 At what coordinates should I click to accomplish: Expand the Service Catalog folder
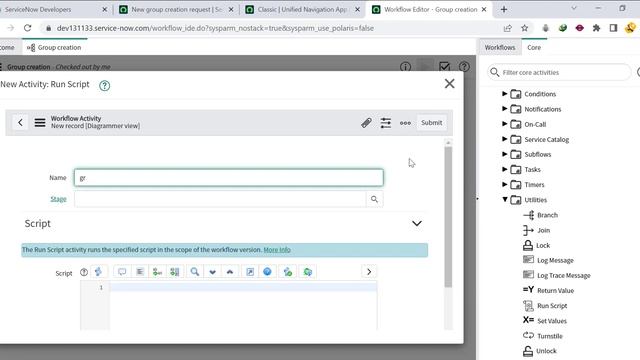pos(504,139)
